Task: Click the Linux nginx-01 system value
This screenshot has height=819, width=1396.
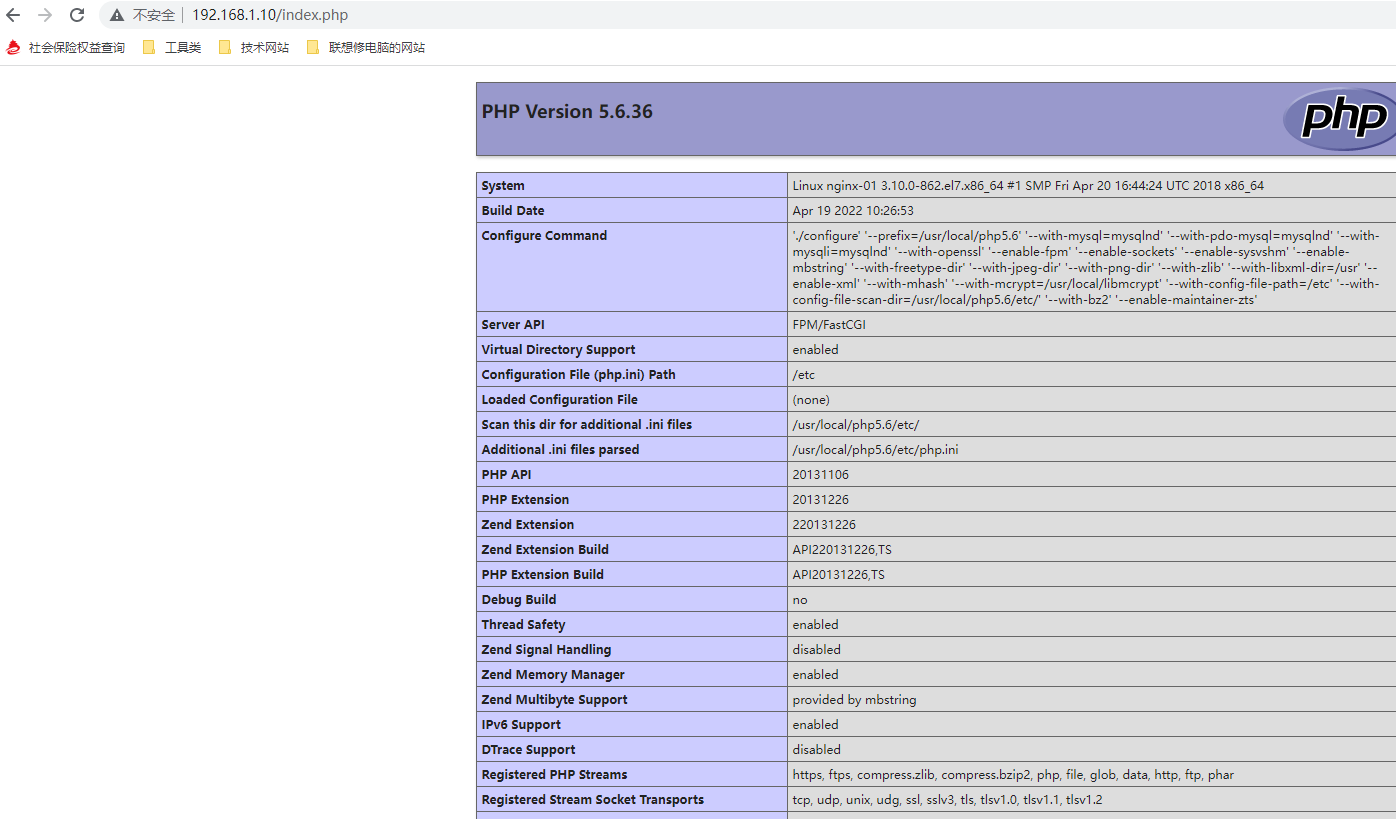Action: (1028, 186)
